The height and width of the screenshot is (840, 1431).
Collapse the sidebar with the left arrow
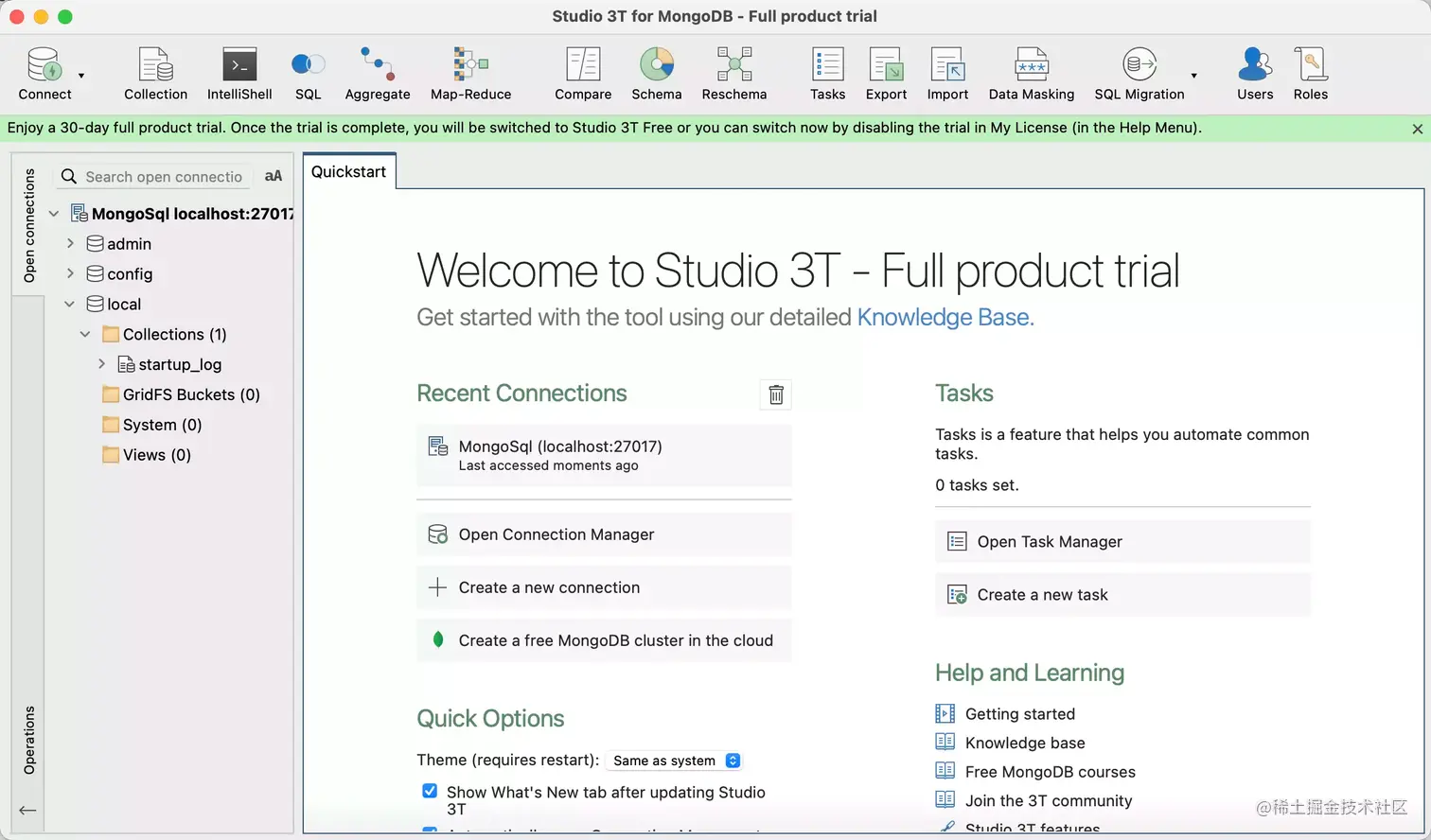click(x=28, y=810)
